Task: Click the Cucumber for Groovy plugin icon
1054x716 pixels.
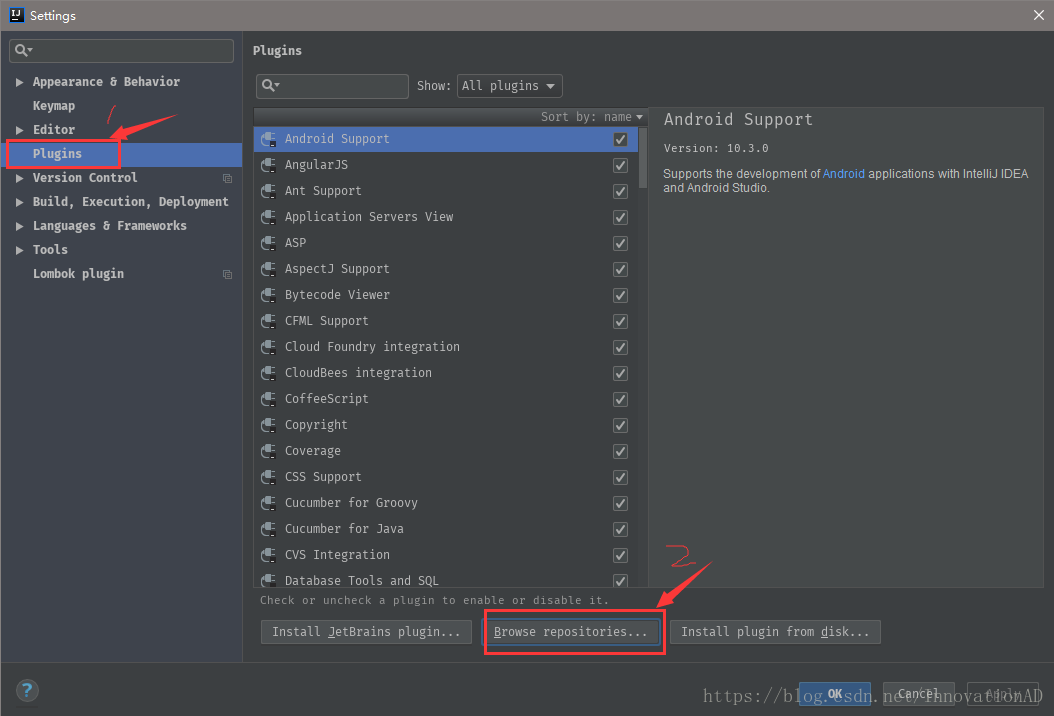Action: click(x=268, y=503)
